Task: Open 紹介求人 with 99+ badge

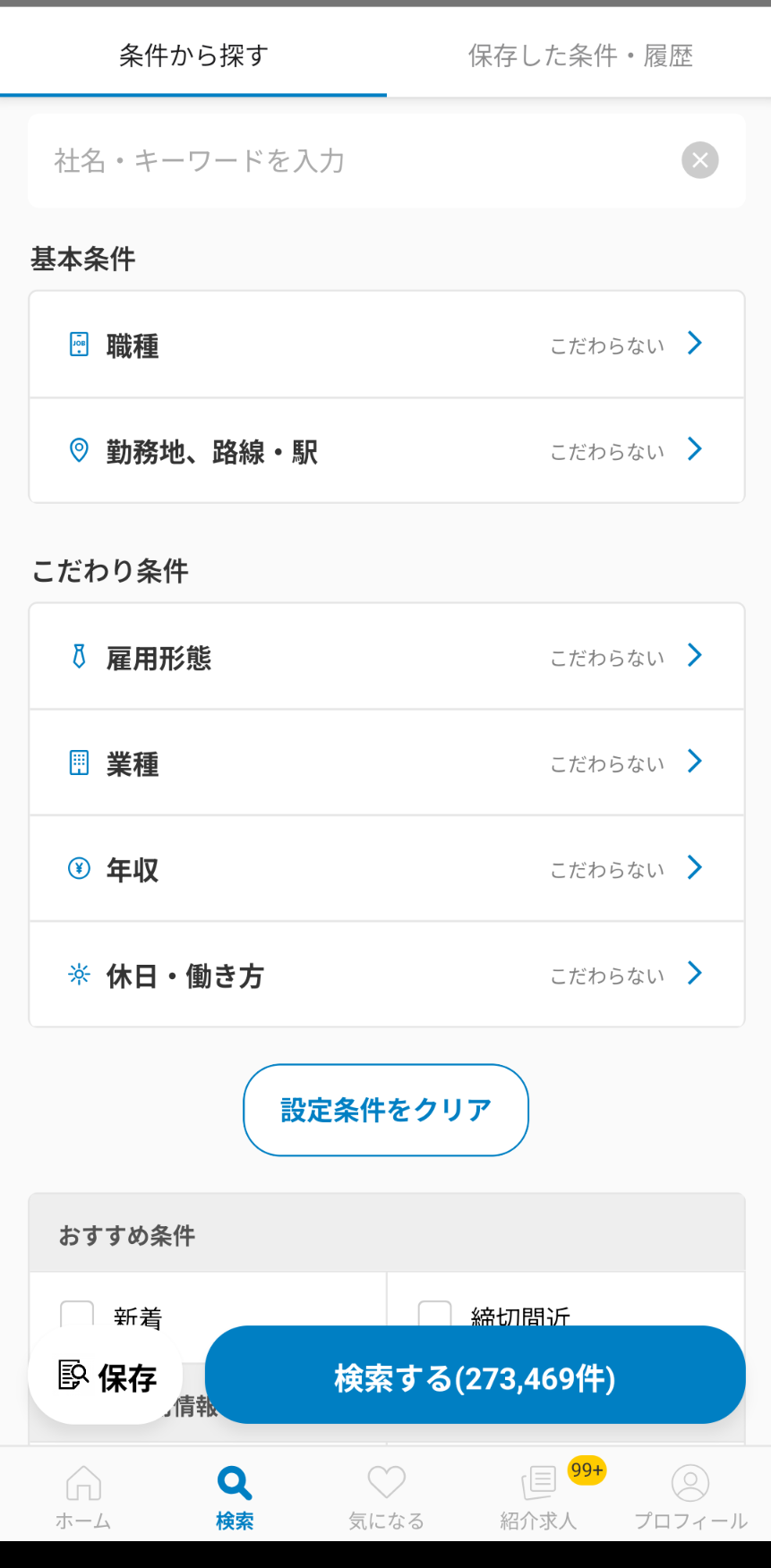Action: 538,1483
